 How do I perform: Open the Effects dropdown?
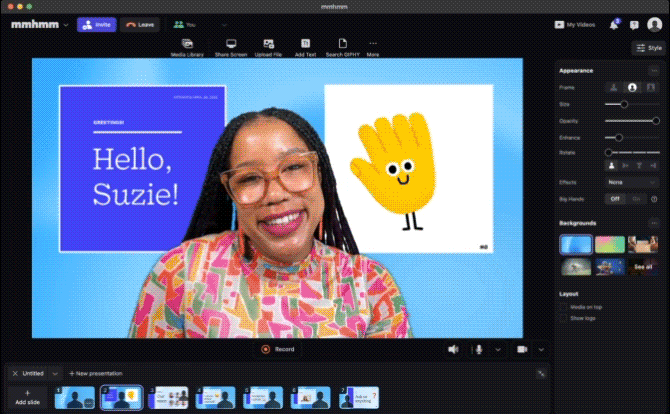click(632, 182)
